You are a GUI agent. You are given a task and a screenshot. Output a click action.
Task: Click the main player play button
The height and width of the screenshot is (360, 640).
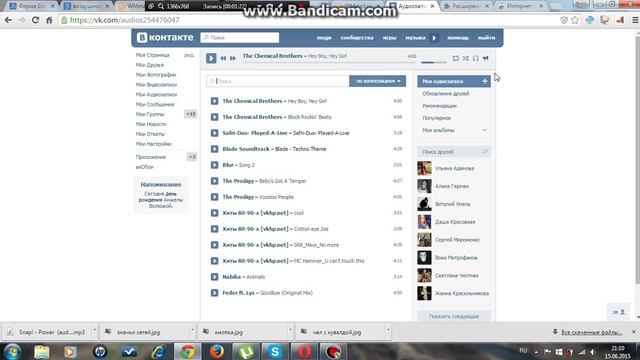click(x=211, y=58)
